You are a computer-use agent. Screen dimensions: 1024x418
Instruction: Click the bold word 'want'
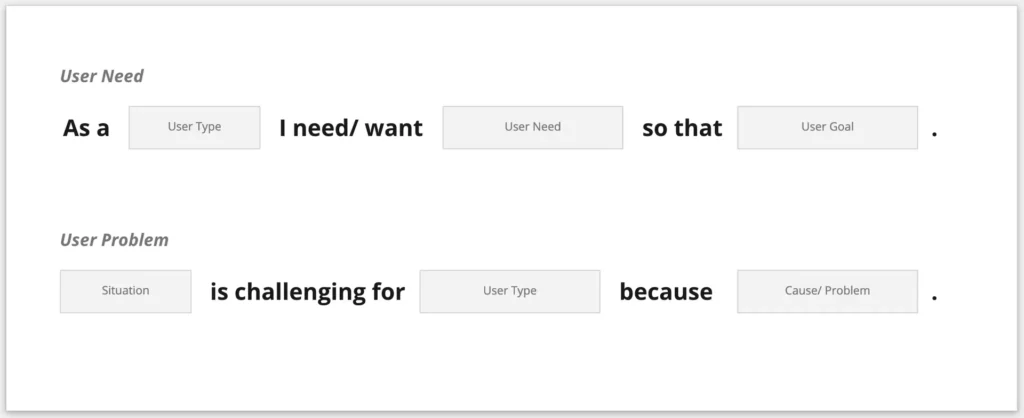(394, 128)
